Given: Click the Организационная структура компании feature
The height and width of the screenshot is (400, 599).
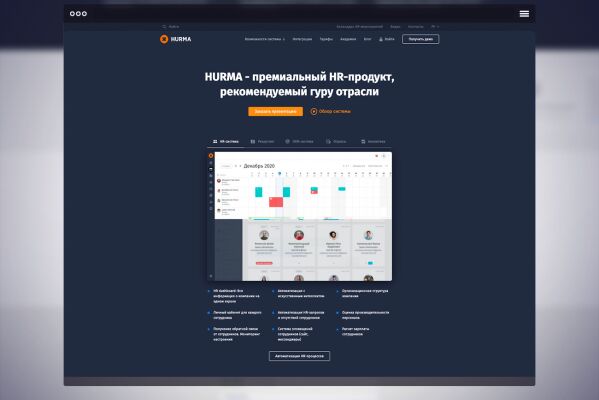Looking at the screenshot, I should click(x=365, y=293).
